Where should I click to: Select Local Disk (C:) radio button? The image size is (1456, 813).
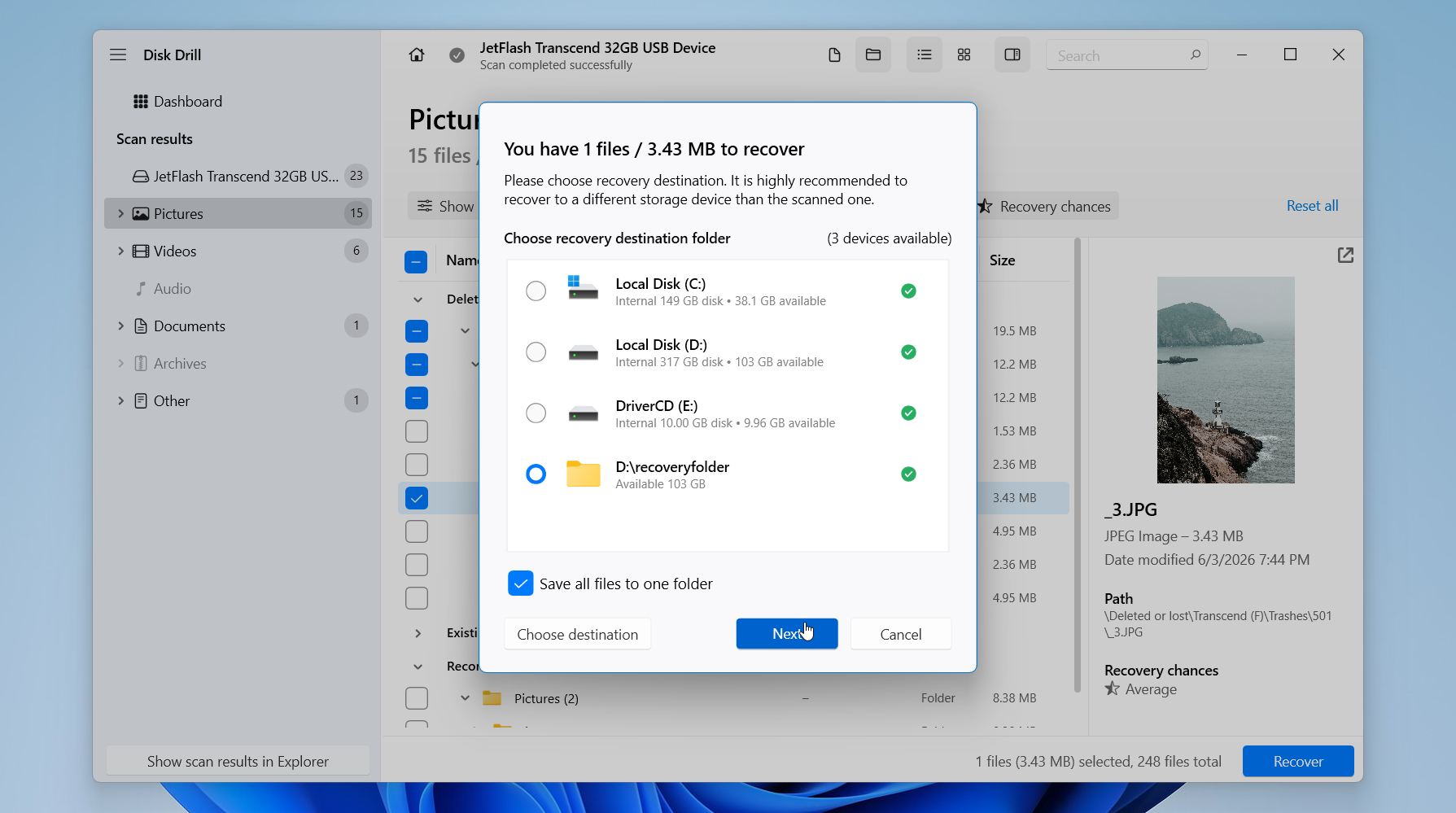pyautogui.click(x=536, y=291)
